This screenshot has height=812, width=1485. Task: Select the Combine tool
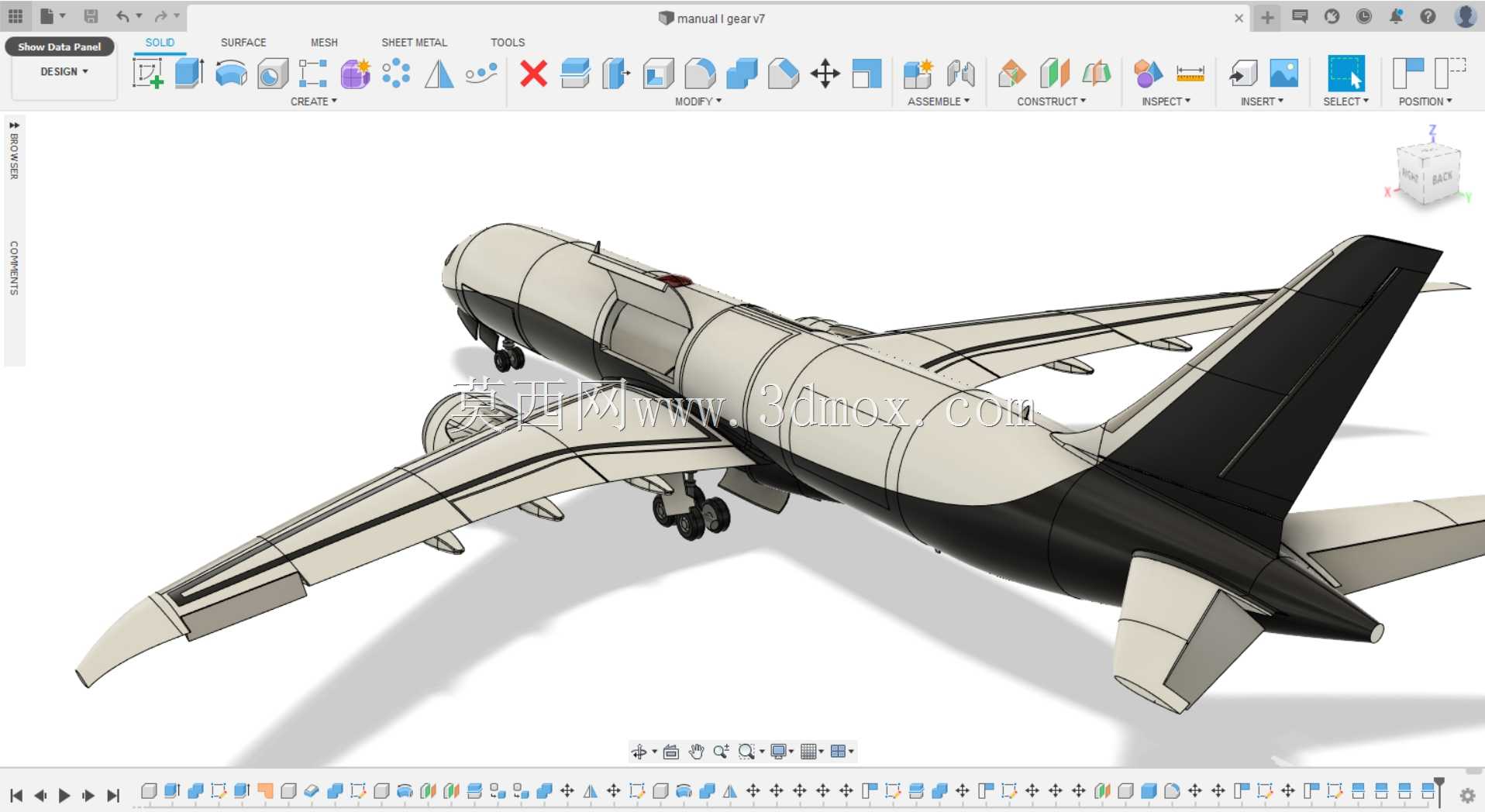pyautogui.click(x=742, y=74)
